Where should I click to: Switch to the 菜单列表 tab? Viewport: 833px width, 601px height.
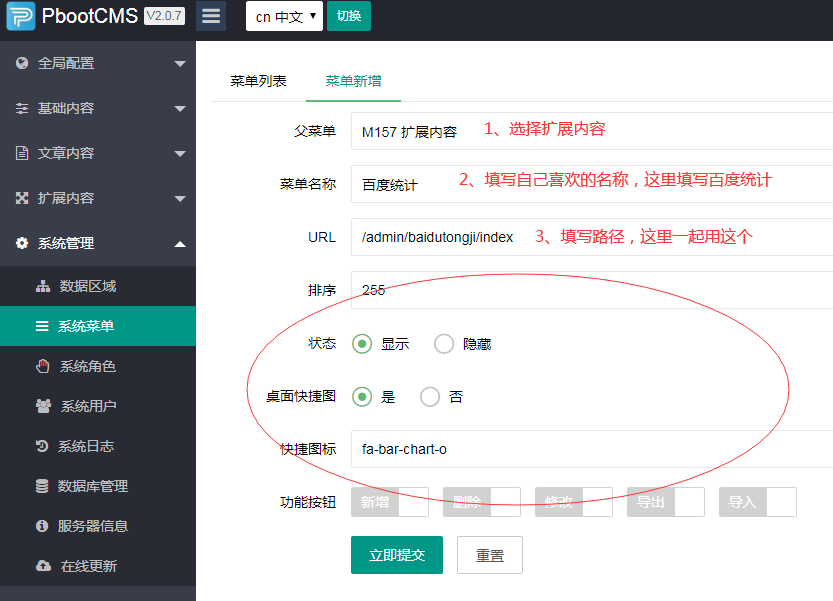click(x=258, y=81)
